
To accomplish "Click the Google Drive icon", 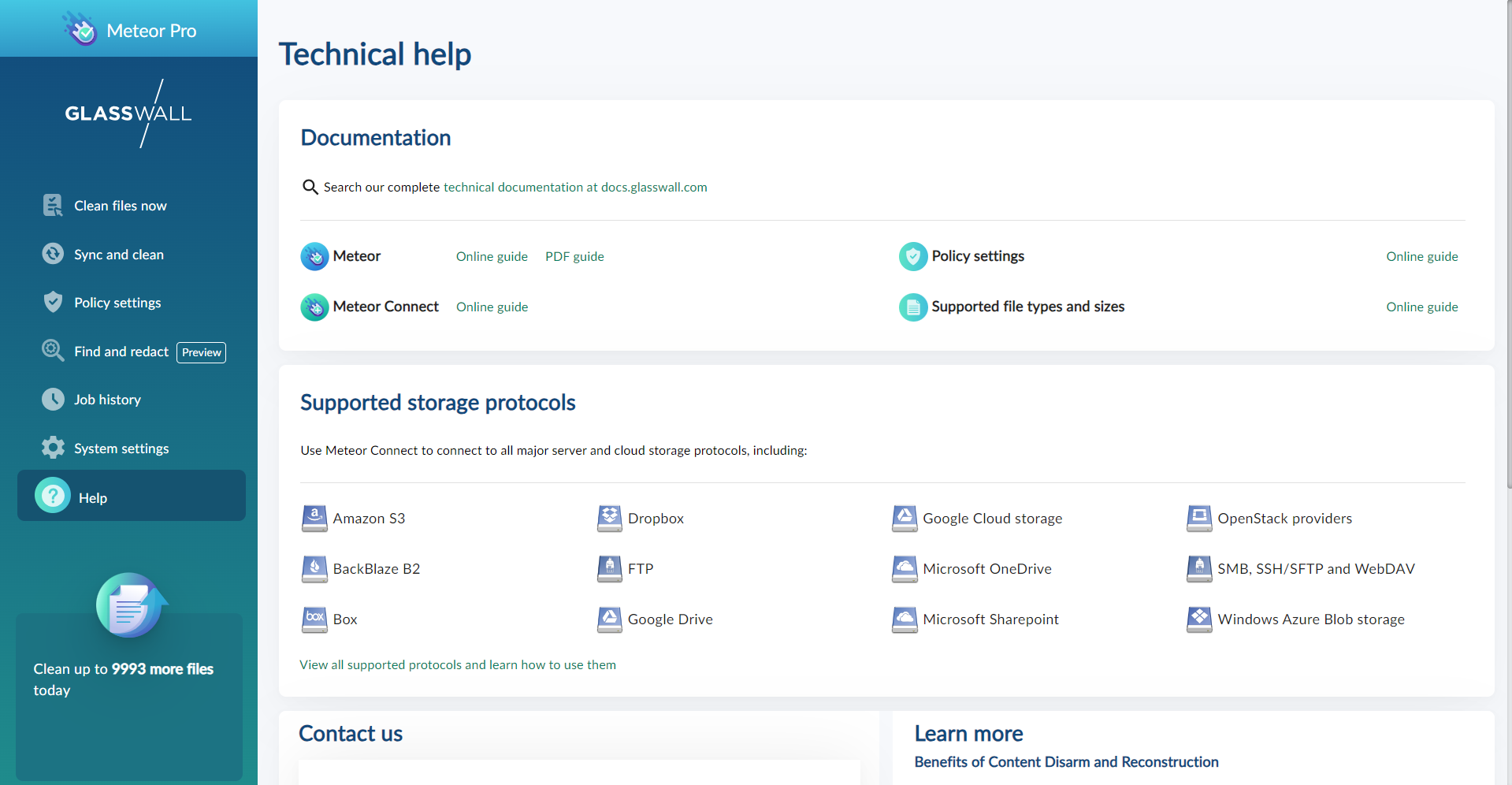I will point(610,619).
